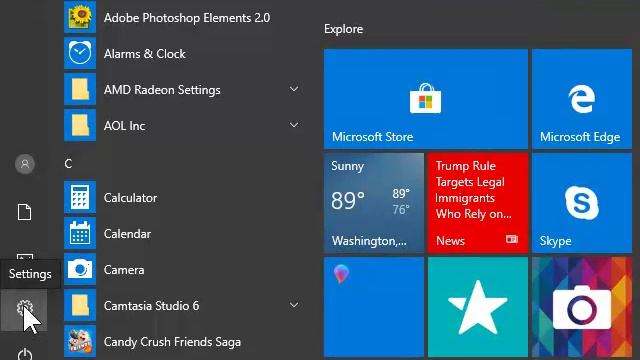
Task: Open the Skype tile
Action: click(x=582, y=203)
